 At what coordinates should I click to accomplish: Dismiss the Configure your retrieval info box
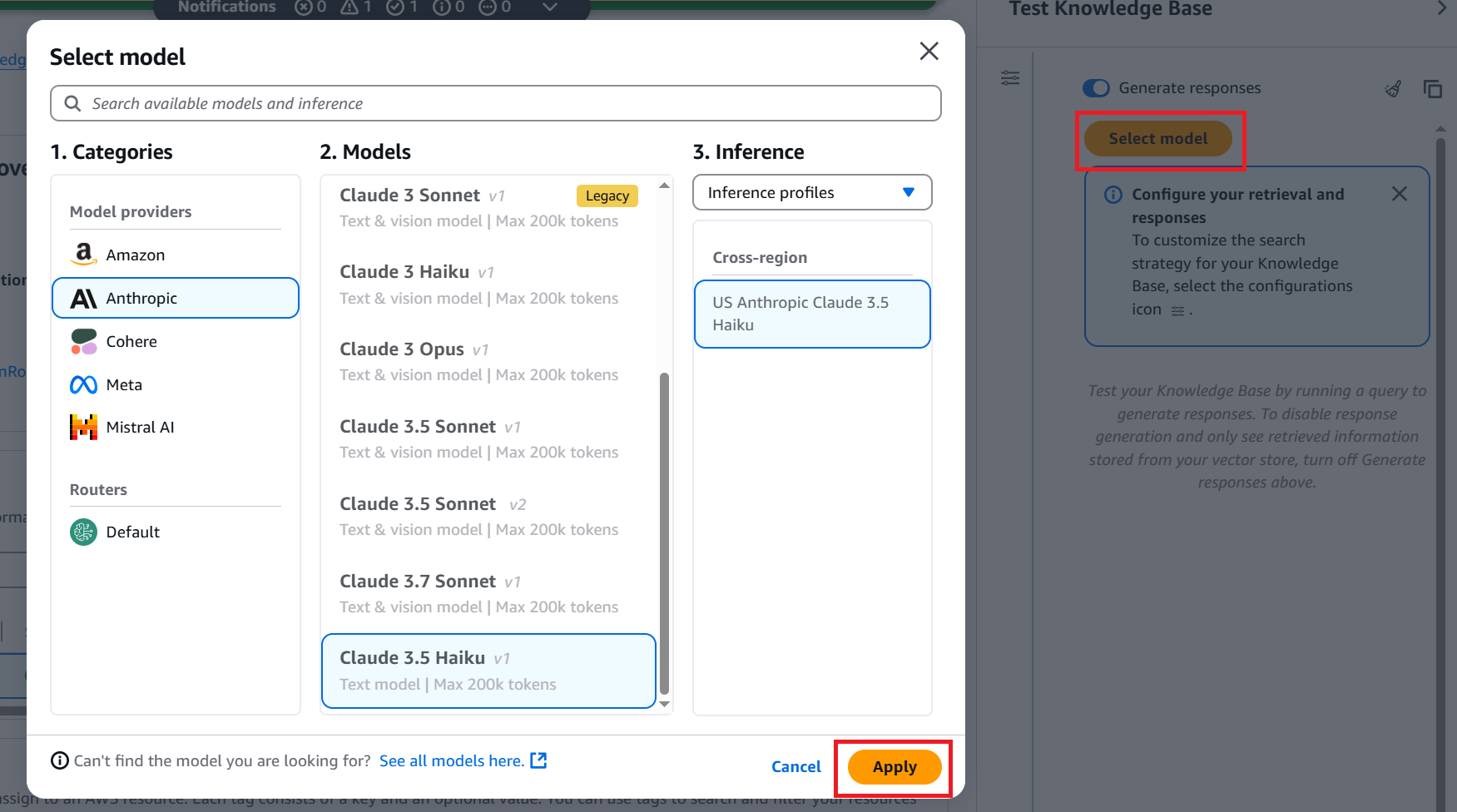point(1400,194)
